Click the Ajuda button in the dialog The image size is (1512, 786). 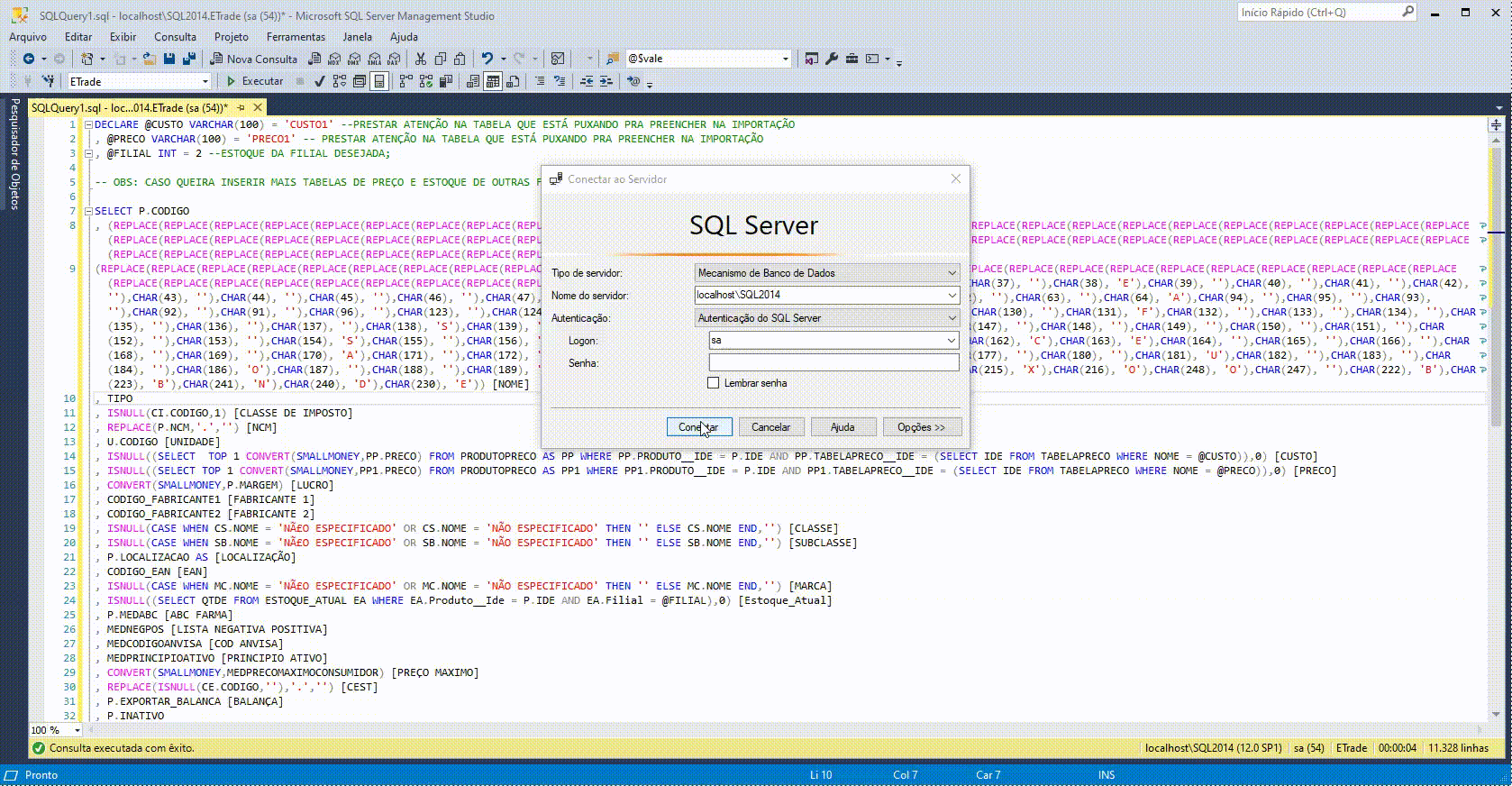843,427
